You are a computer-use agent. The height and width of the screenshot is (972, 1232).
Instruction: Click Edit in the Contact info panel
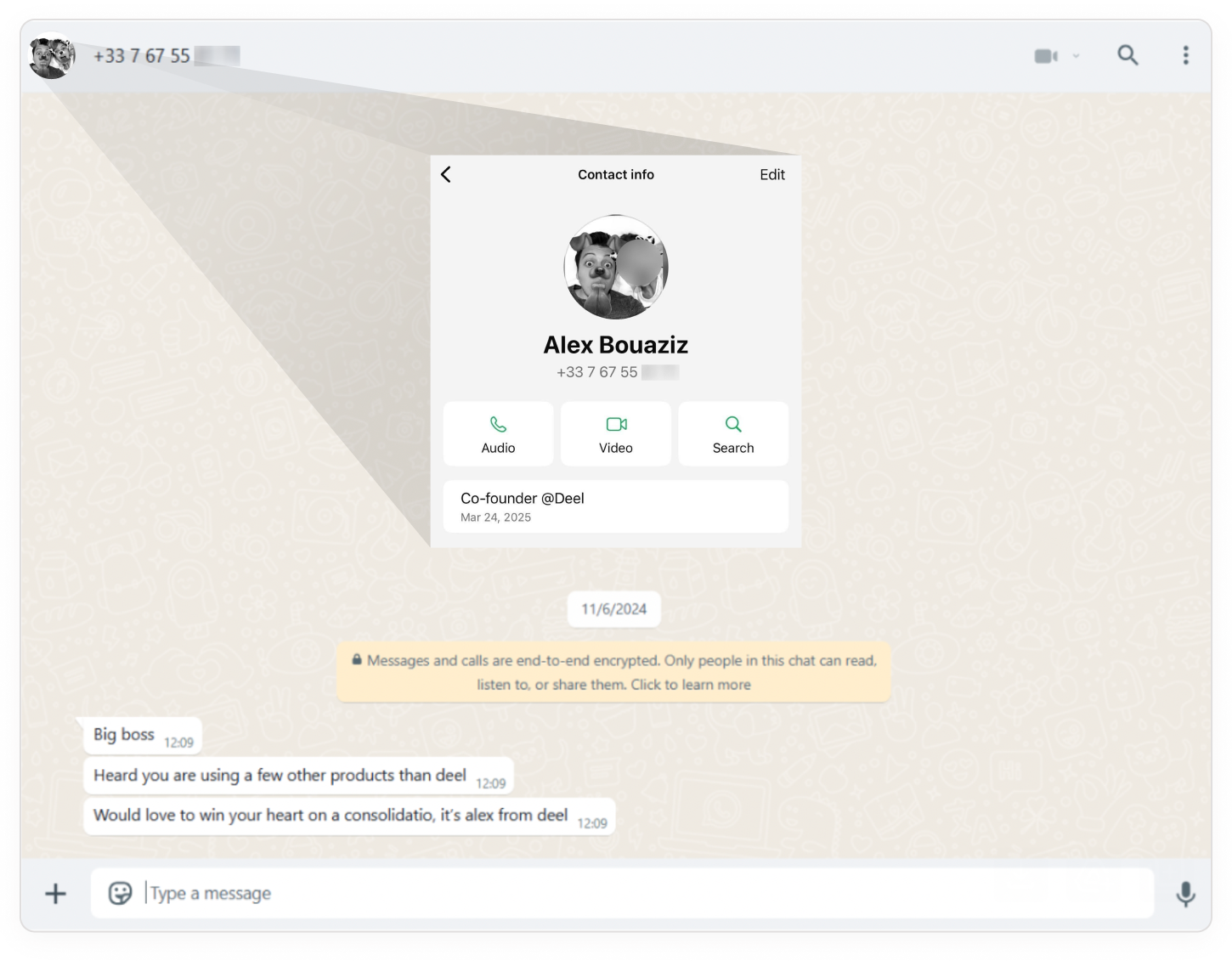771,174
